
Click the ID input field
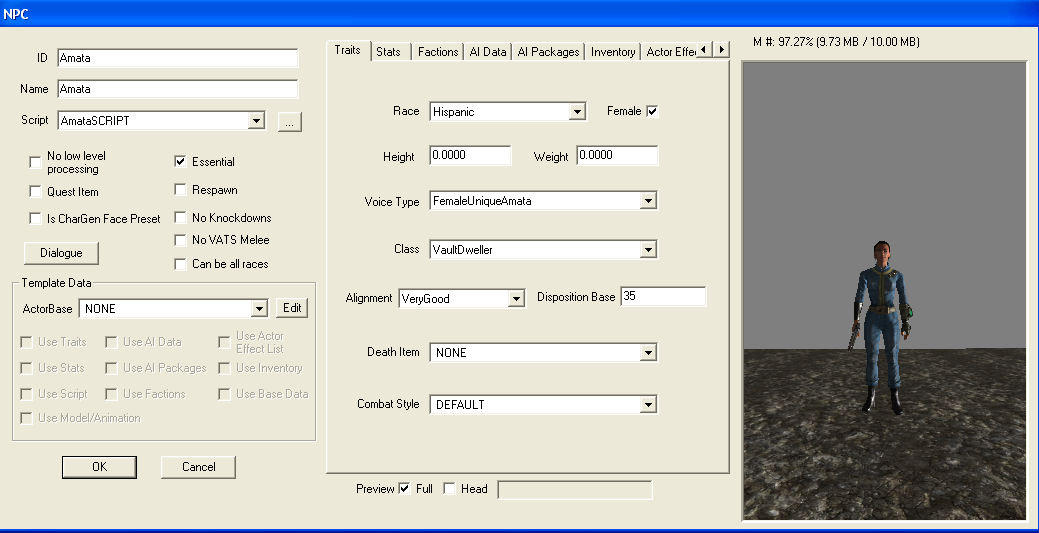pyautogui.click(x=178, y=58)
